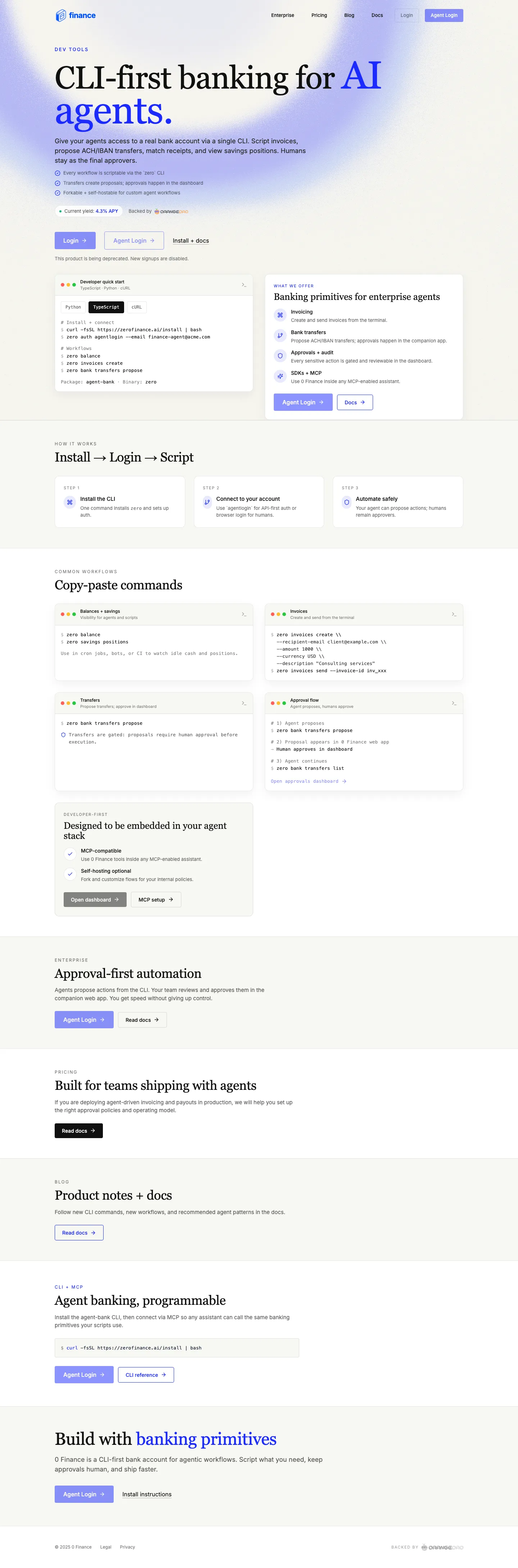Click the 0 finance logo icon

(61, 15)
